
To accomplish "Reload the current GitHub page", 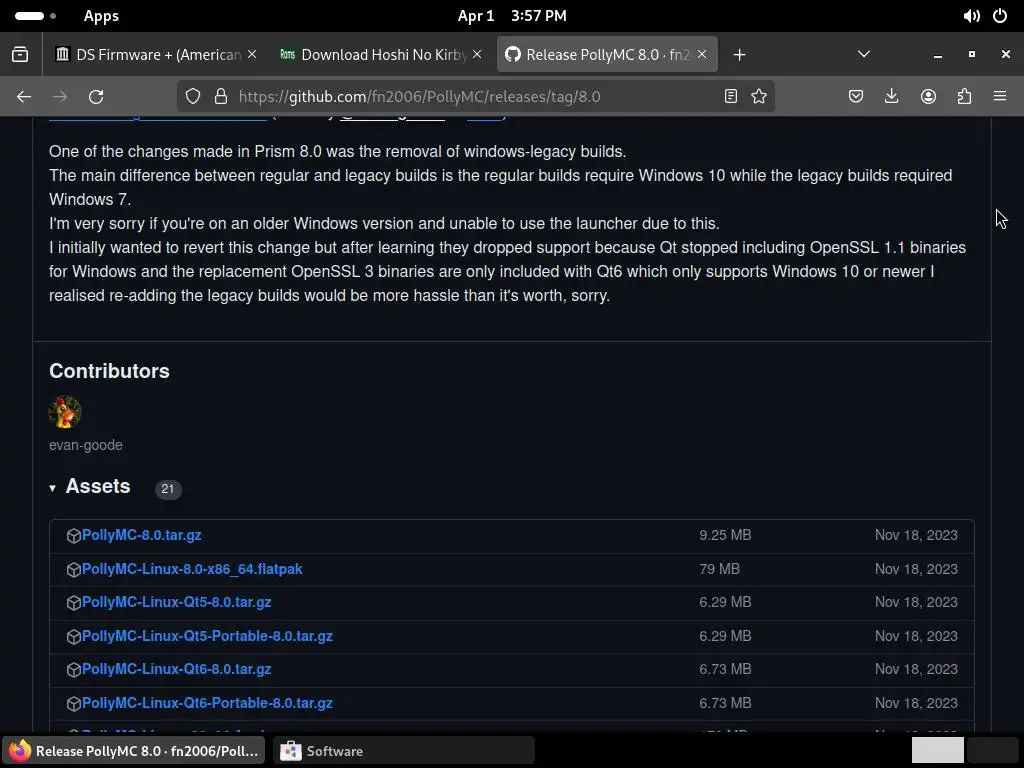I will pos(96,97).
